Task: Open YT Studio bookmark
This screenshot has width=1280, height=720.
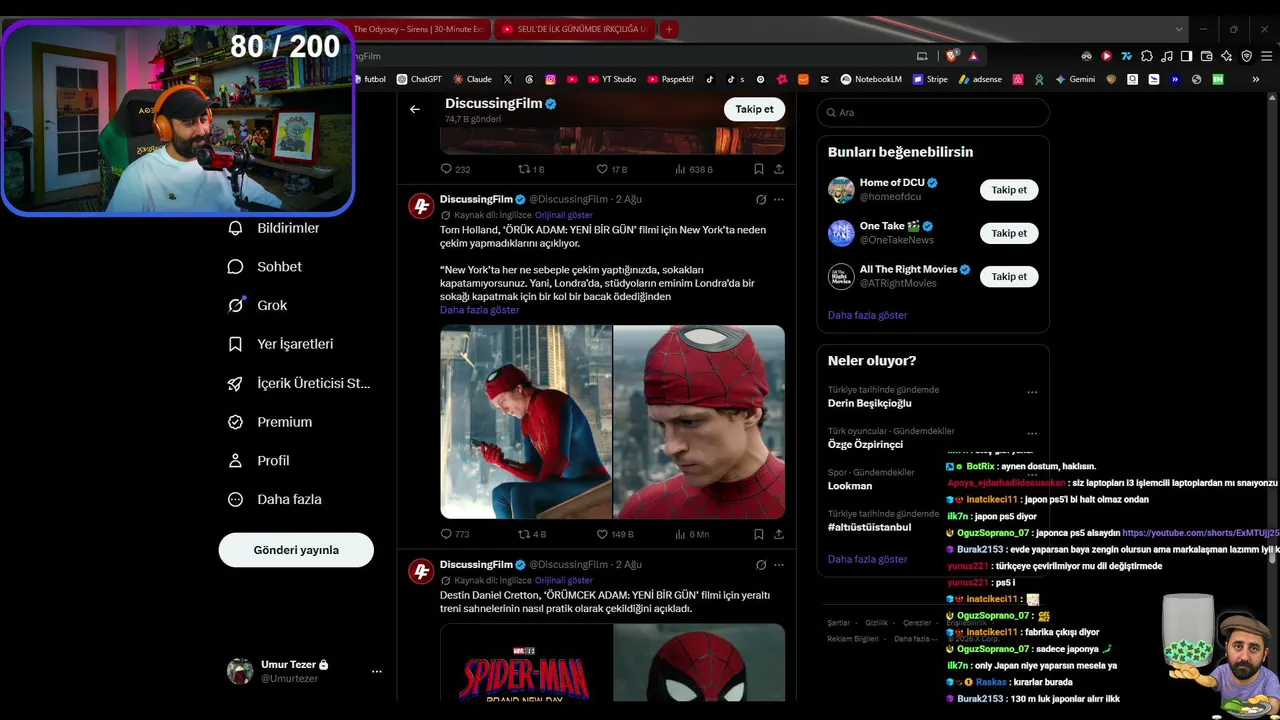Action: click(x=612, y=79)
